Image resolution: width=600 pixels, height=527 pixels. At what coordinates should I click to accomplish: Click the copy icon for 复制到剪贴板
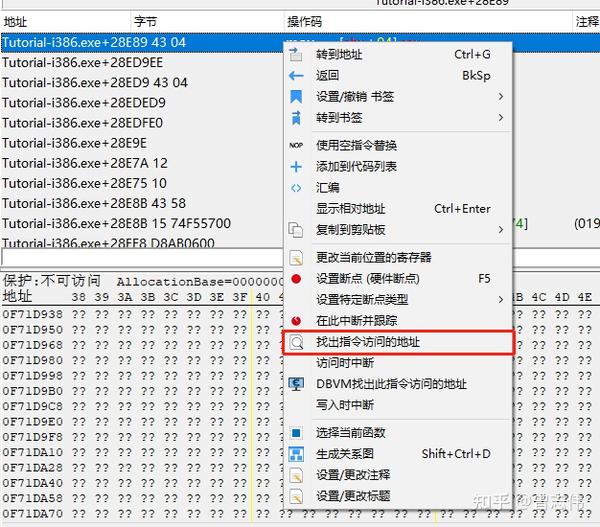click(x=295, y=230)
